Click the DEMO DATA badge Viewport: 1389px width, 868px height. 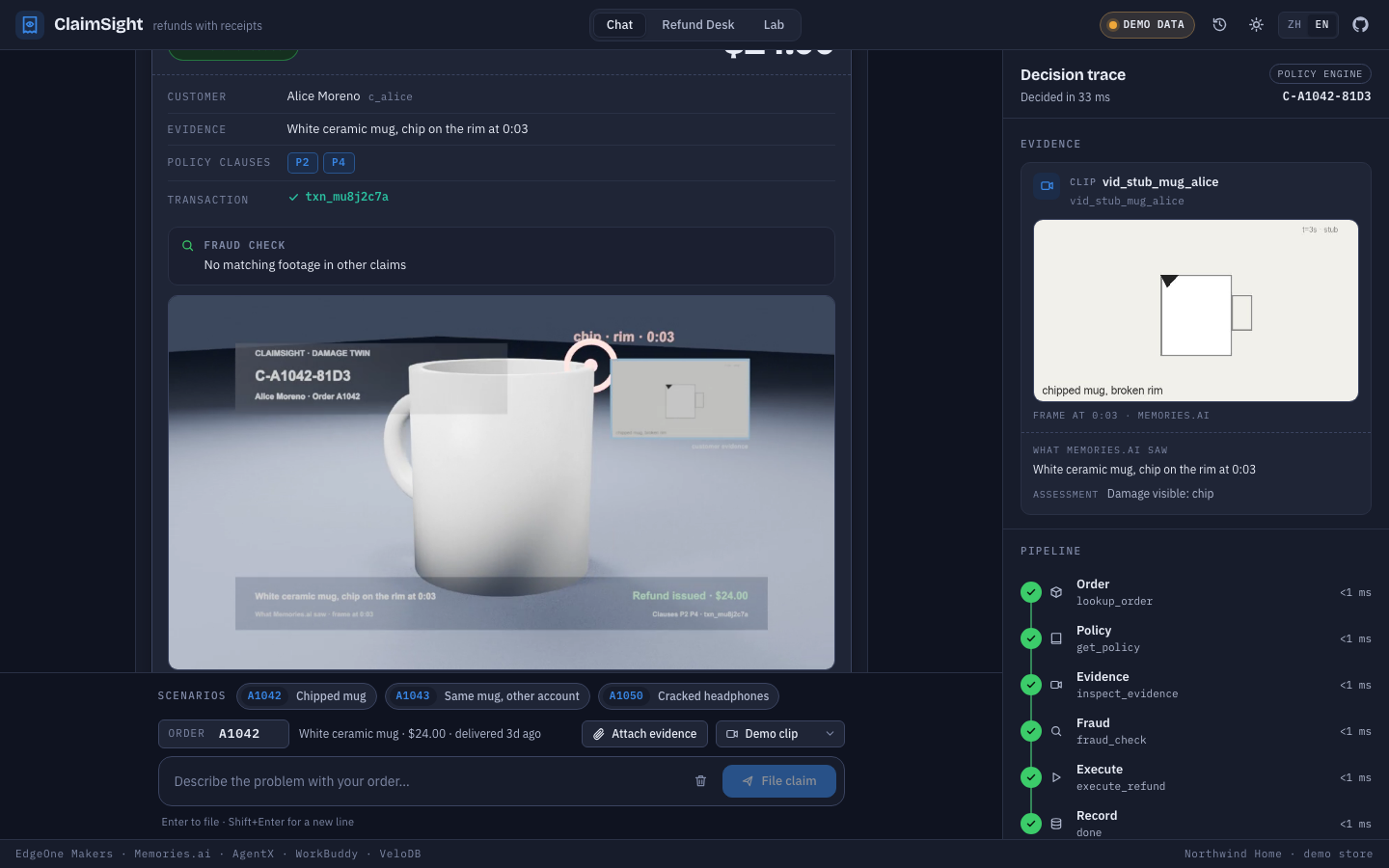pyautogui.click(x=1147, y=25)
